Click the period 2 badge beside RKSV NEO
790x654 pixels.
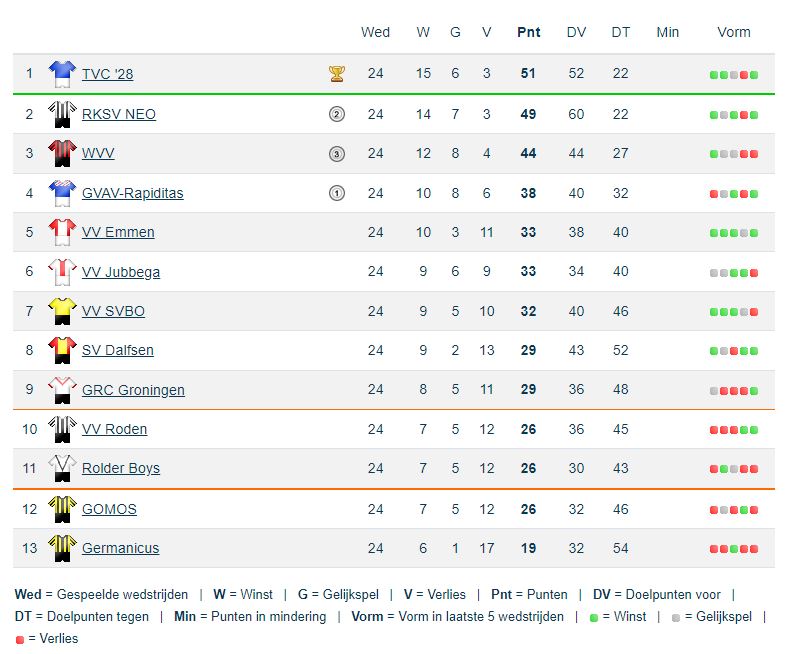tap(337, 114)
